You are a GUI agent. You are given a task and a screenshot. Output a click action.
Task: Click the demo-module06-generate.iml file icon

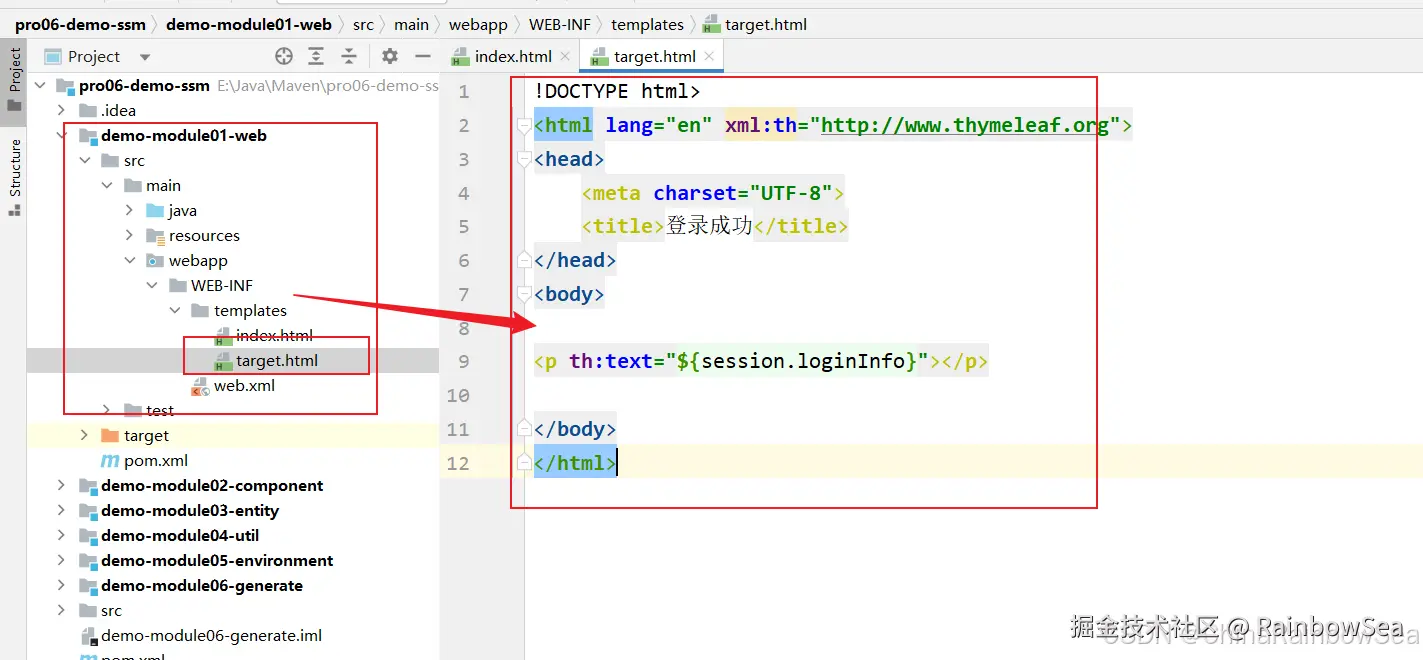pyautogui.click(x=88, y=636)
